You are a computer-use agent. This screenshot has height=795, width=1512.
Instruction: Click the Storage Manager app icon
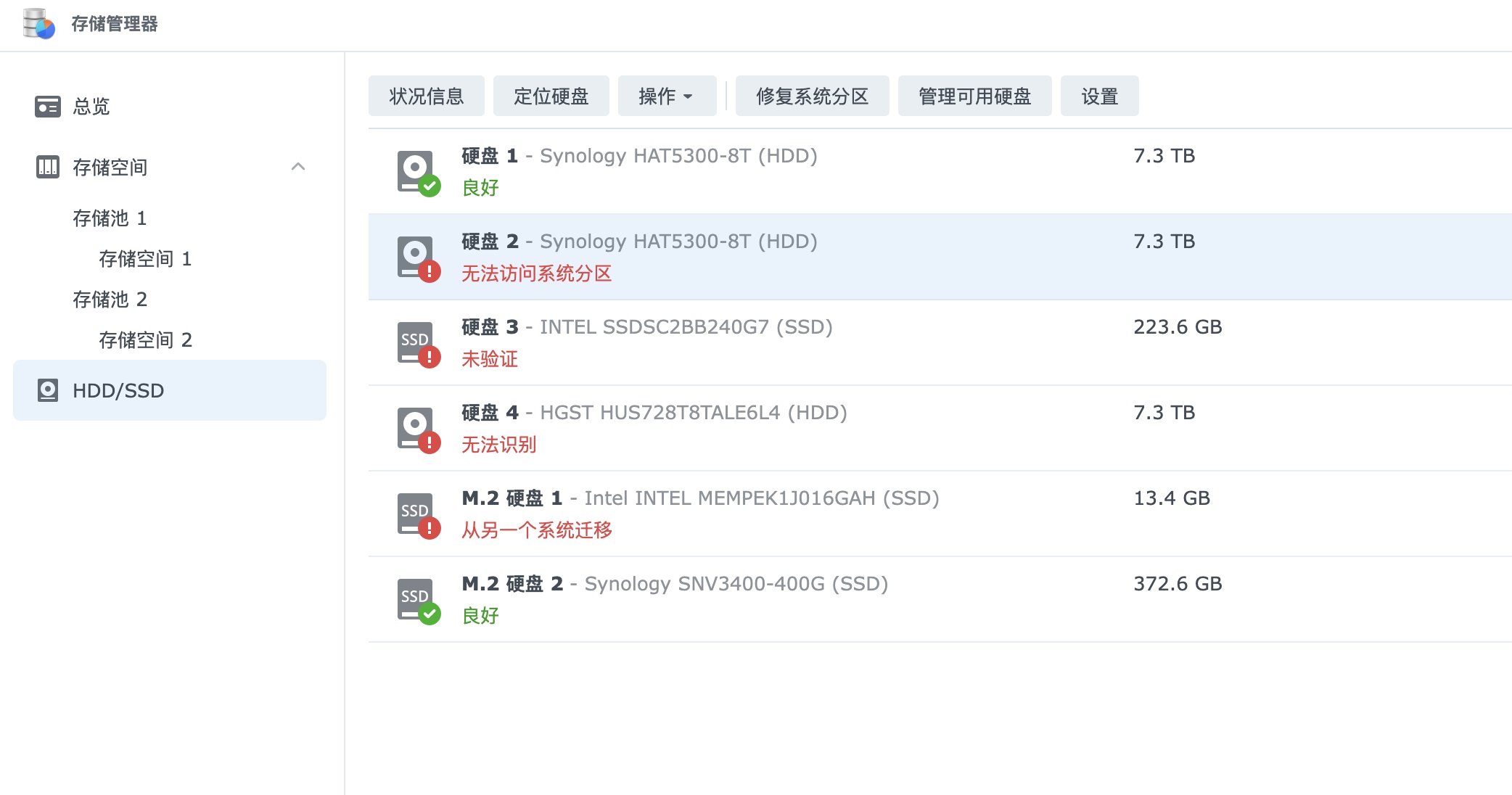[x=38, y=24]
